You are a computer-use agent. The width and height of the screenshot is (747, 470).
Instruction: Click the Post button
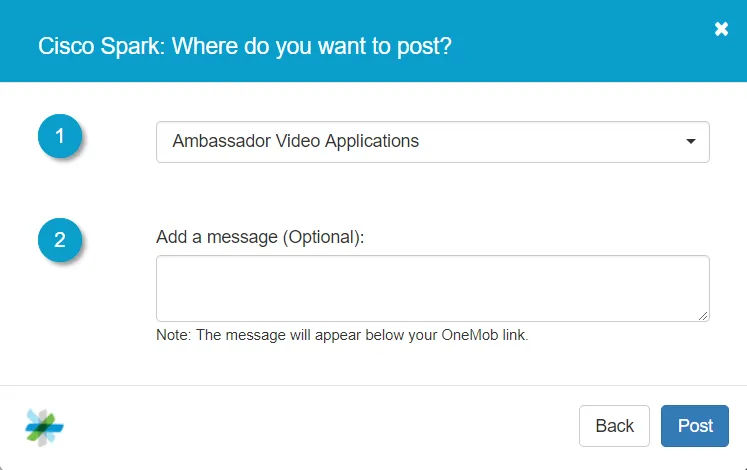(695, 426)
